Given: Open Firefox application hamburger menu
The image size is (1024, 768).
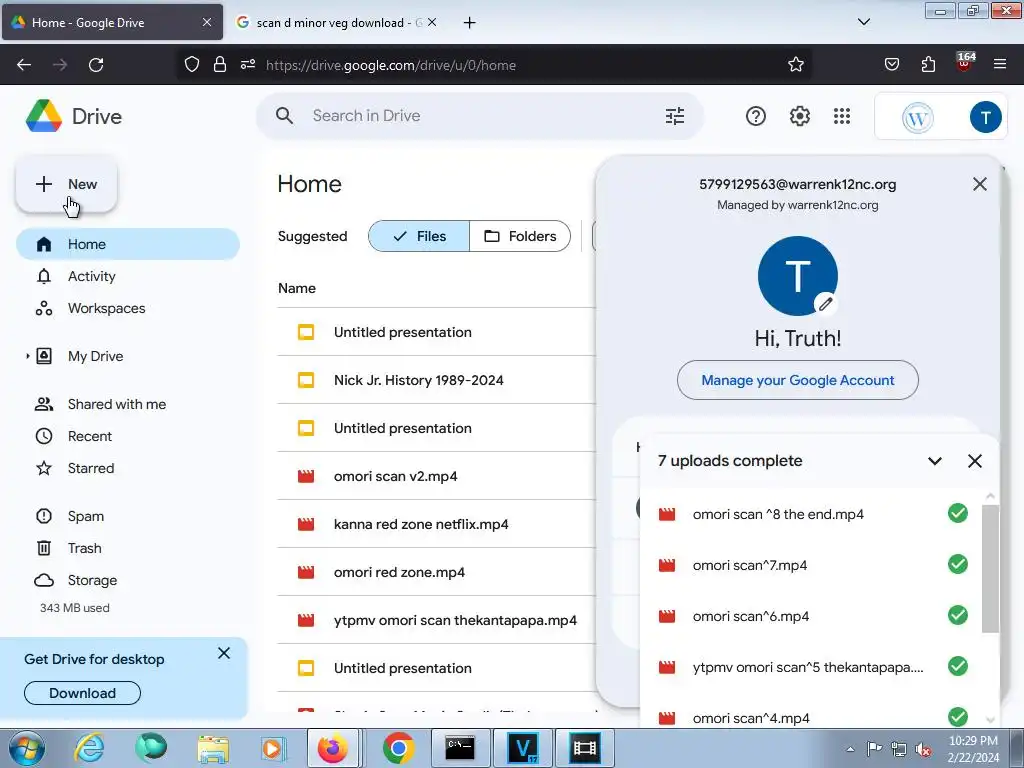Looking at the screenshot, I should tap(1000, 65).
